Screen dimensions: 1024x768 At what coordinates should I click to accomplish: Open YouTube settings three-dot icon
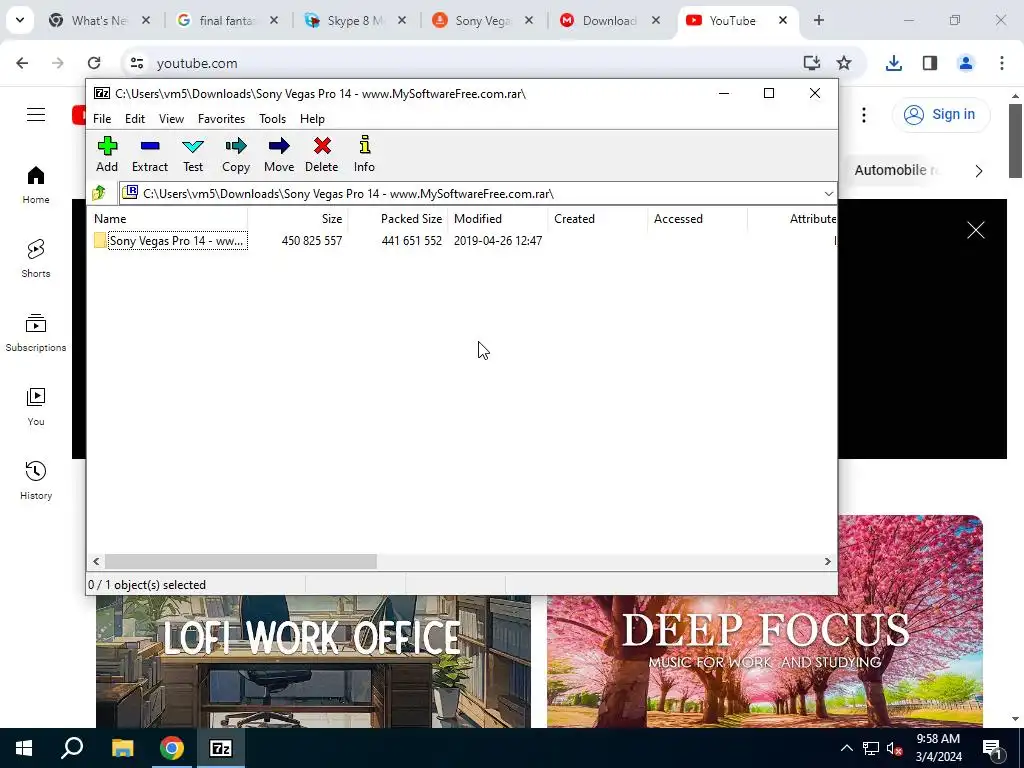[x=863, y=115]
